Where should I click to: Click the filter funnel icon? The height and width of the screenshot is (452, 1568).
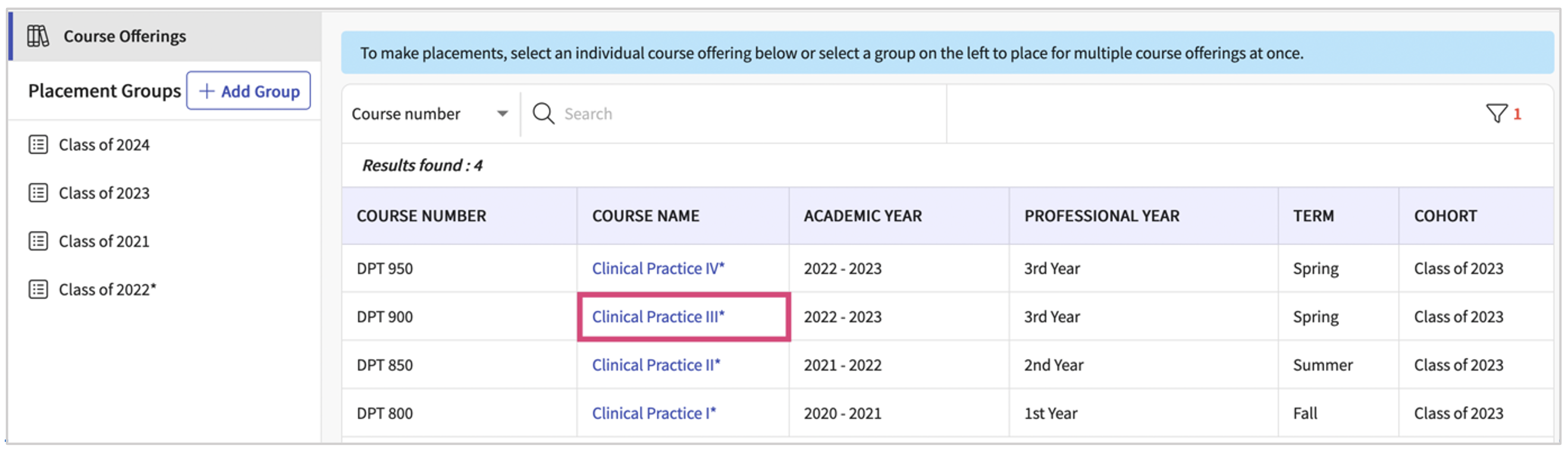1496,114
